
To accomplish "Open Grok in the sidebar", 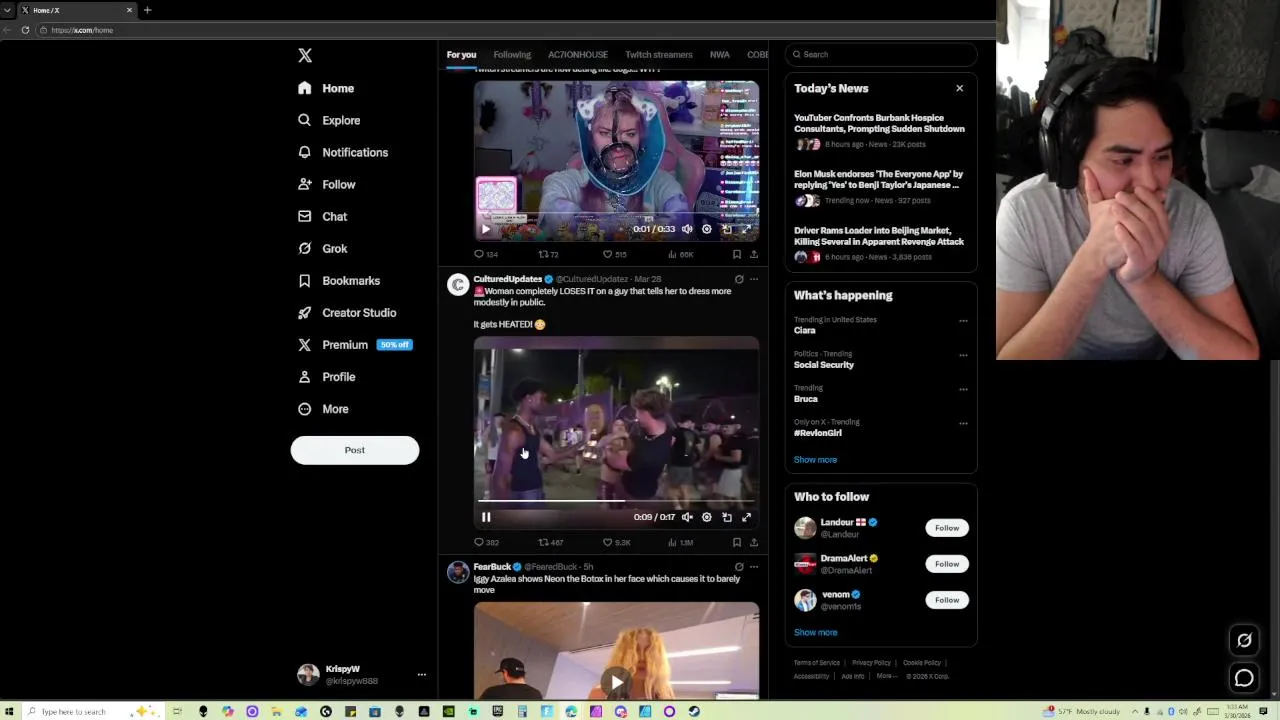I will click(323, 248).
